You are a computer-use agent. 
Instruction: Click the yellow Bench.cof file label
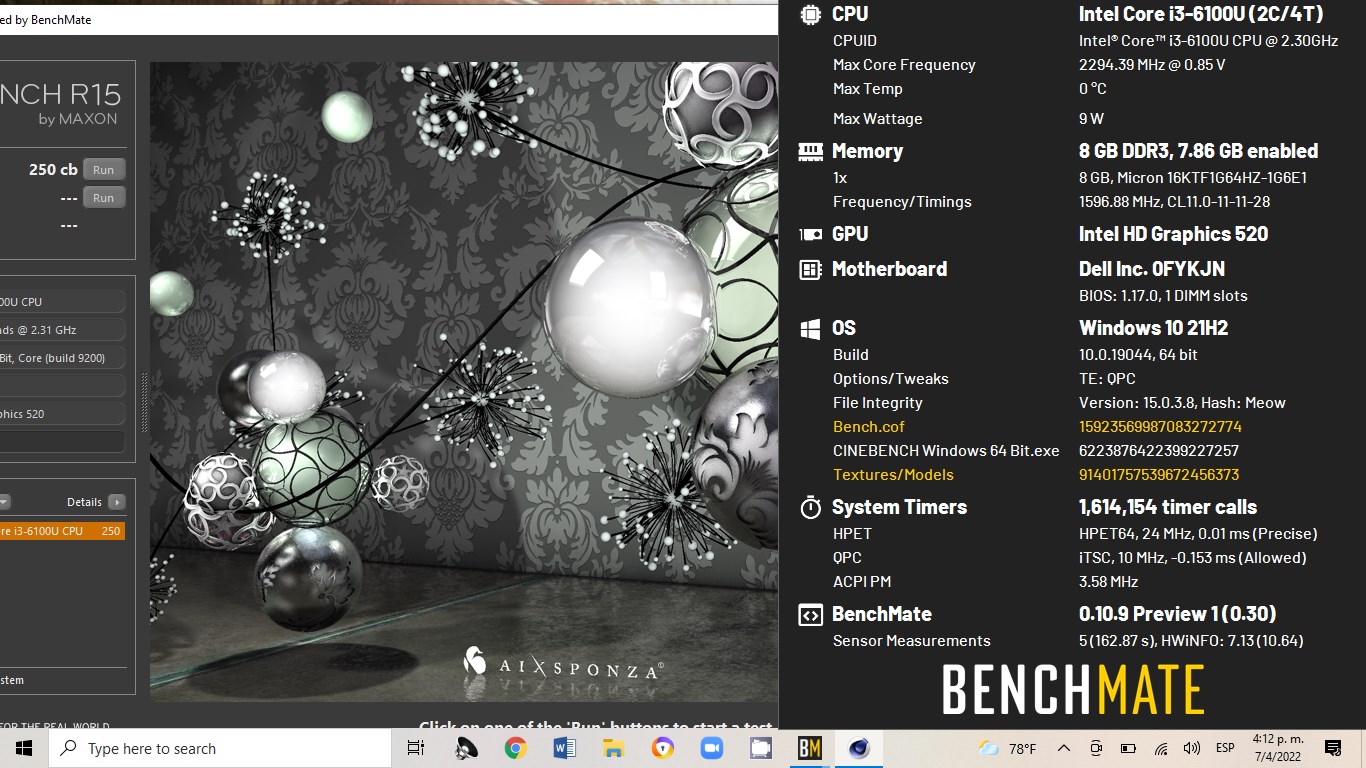[x=869, y=427]
